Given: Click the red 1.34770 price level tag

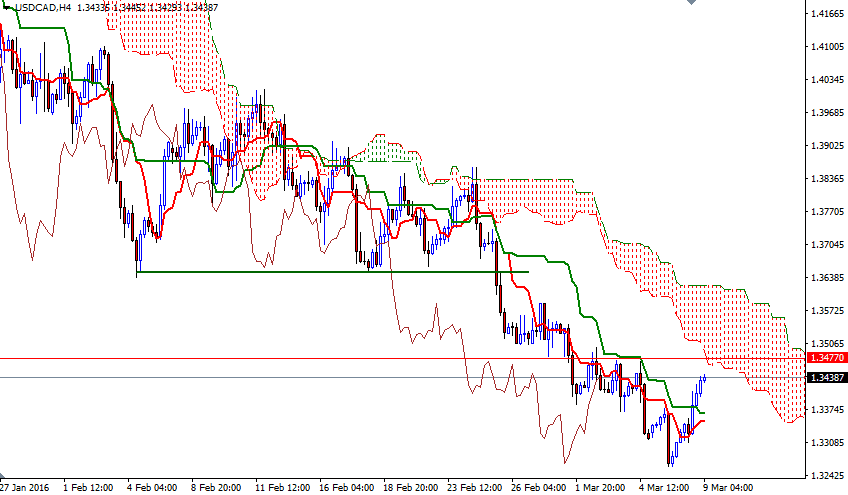Looking at the screenshot, I should [x=826, y=357].
